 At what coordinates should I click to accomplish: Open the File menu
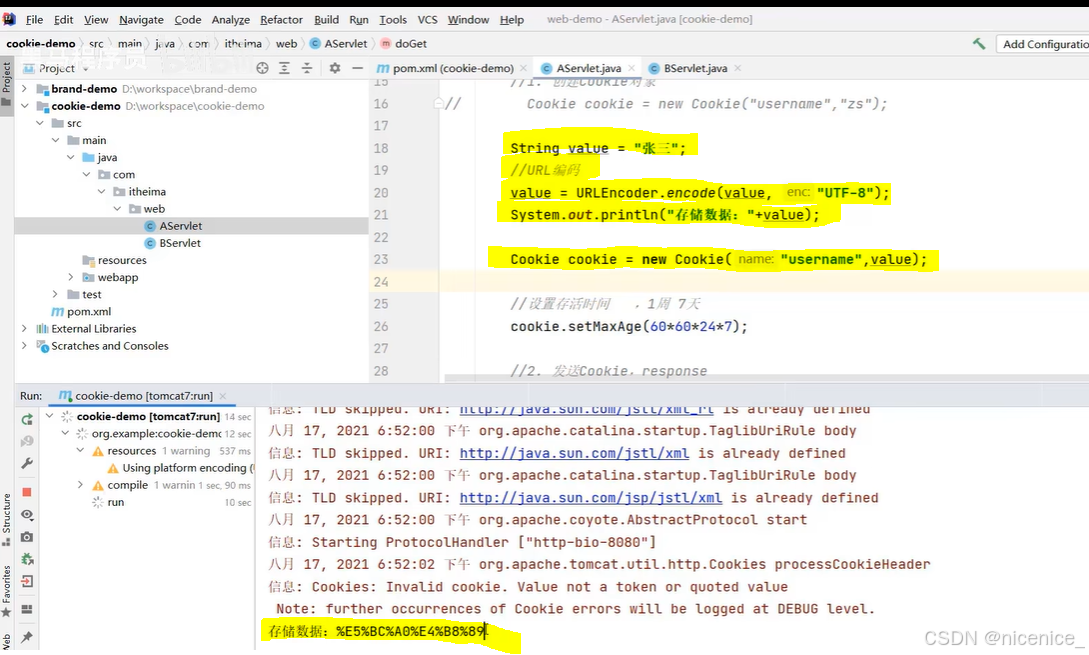pyautogui.click(x=34, y=19)
